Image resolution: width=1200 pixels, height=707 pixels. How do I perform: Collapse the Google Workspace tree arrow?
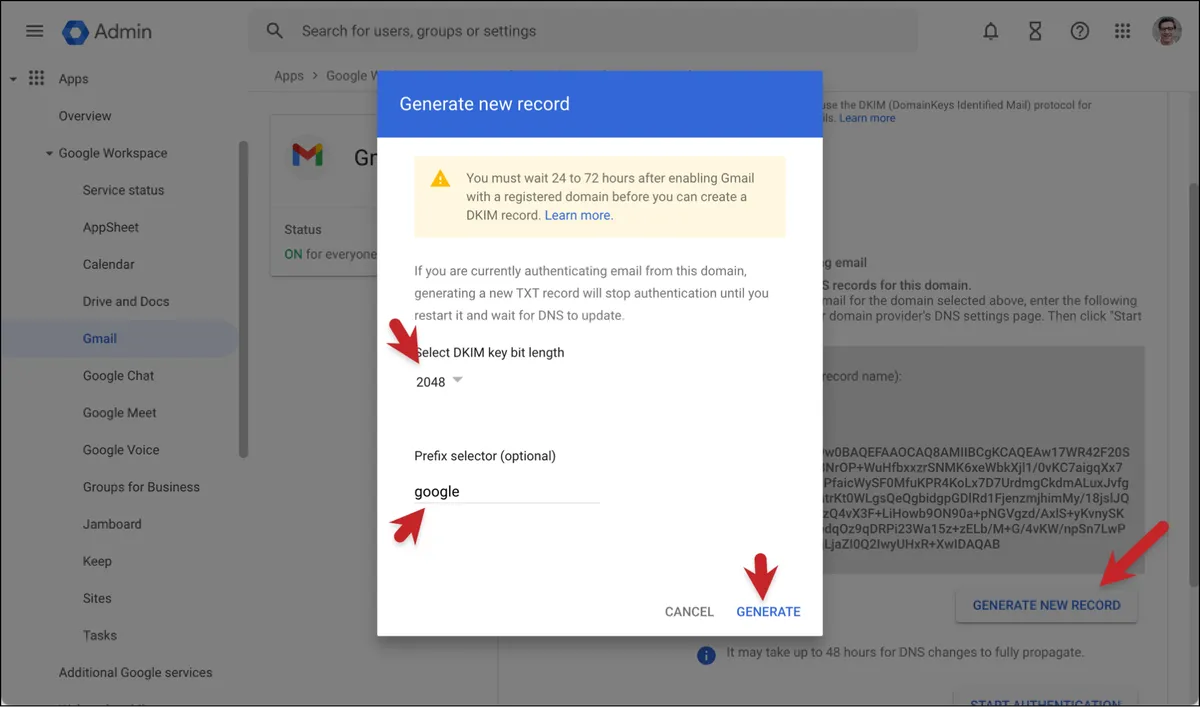click(49, 153)
